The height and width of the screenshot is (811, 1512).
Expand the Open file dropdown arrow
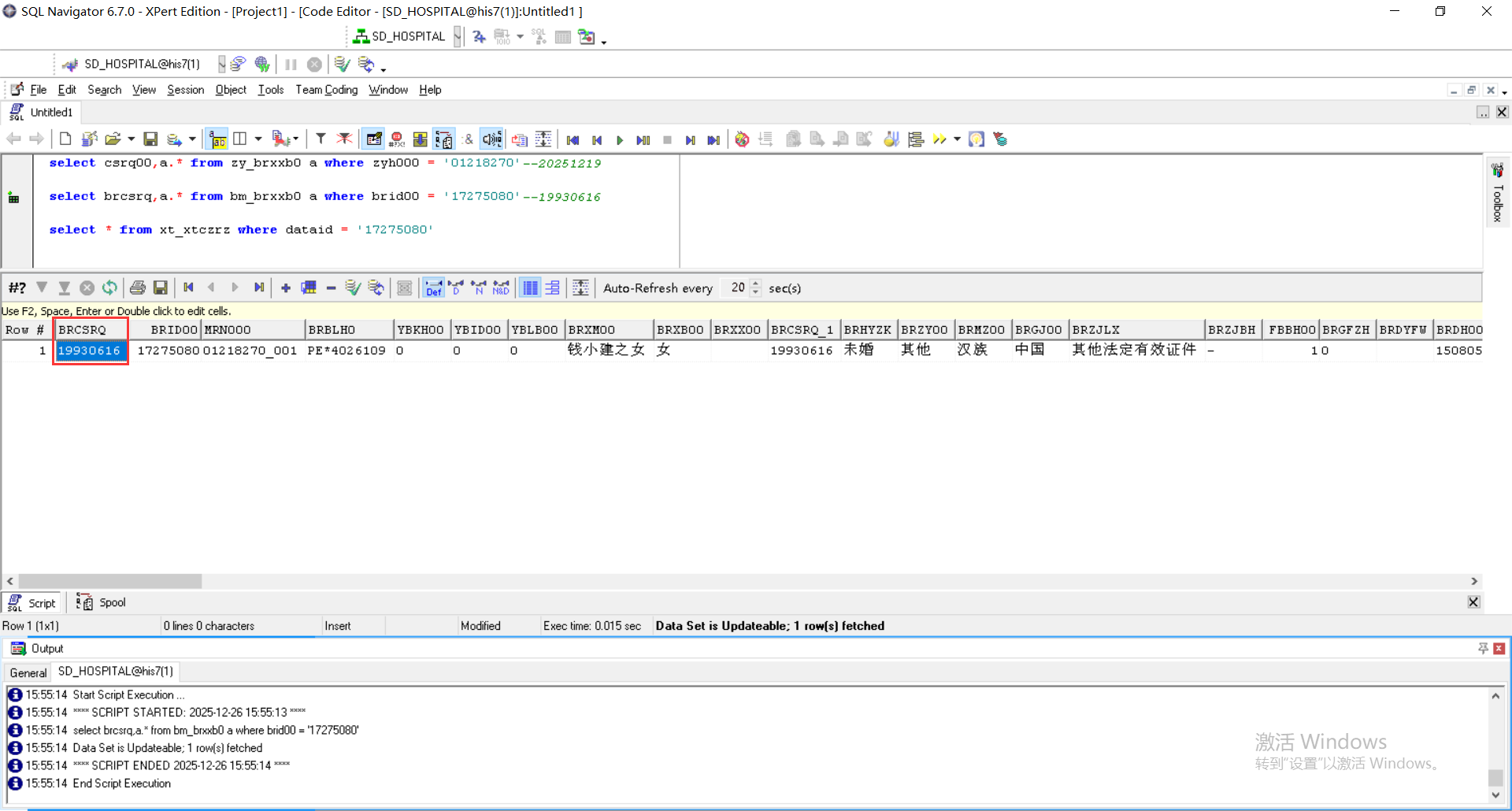point(131,139)
